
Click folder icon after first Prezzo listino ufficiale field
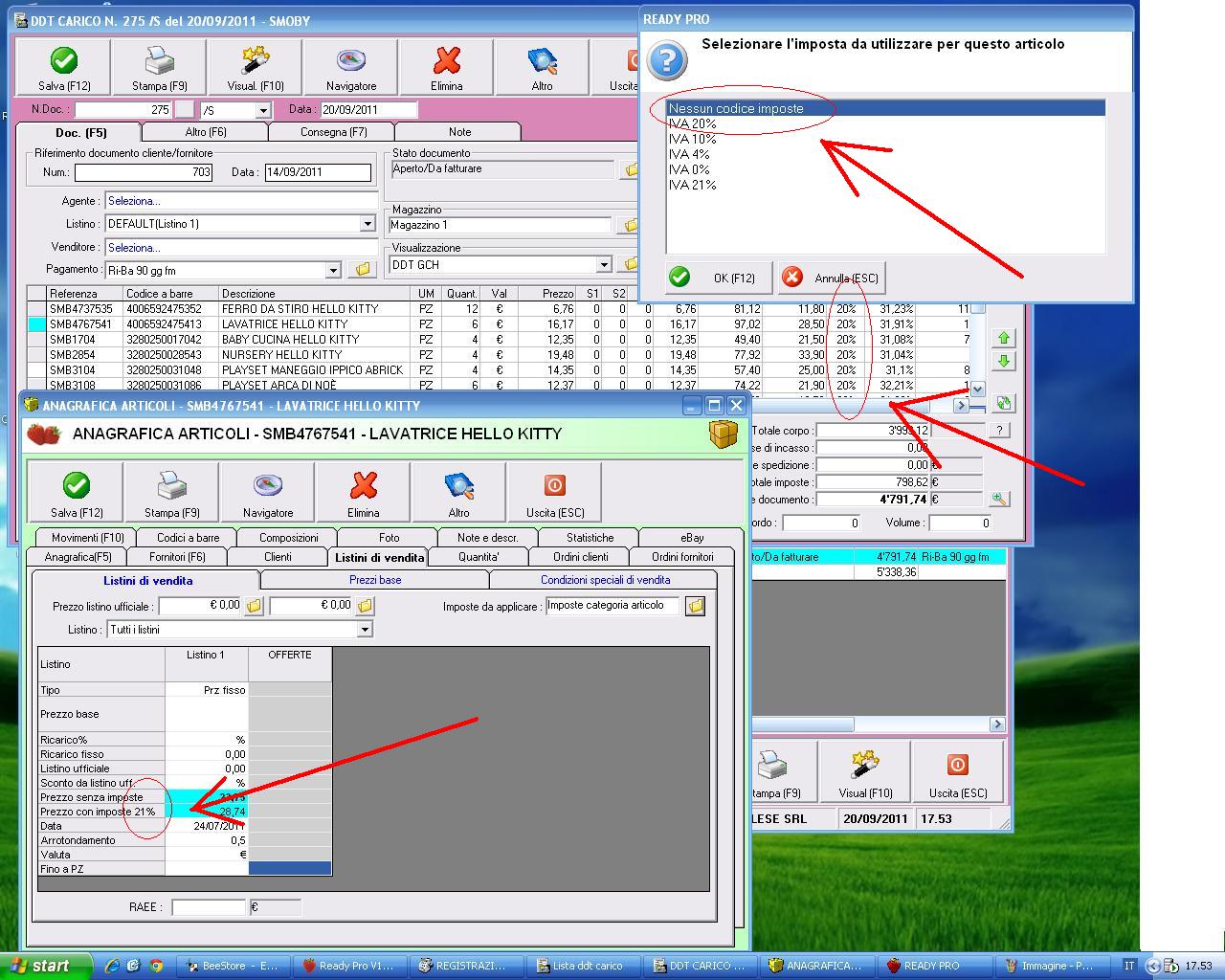click(x=254, y=606)
